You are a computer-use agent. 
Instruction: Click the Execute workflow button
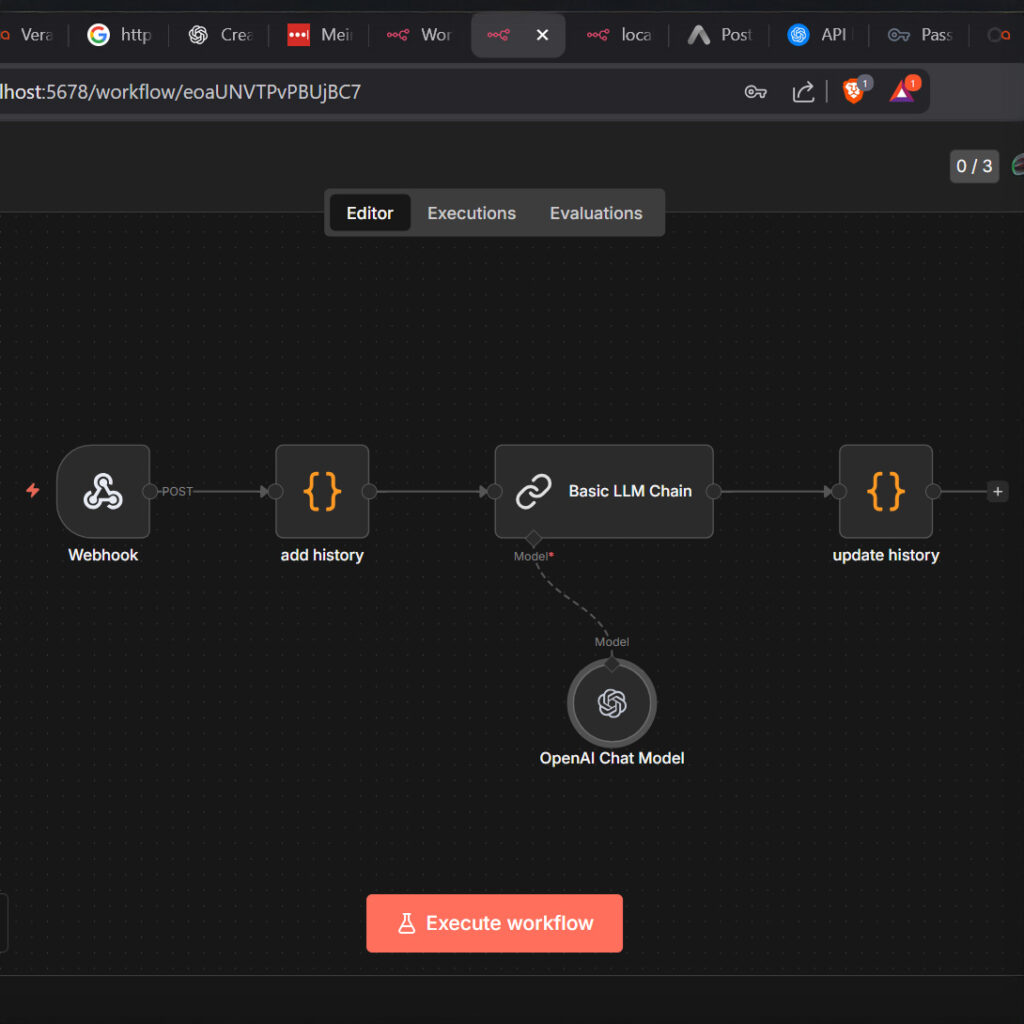coord(494,923)
